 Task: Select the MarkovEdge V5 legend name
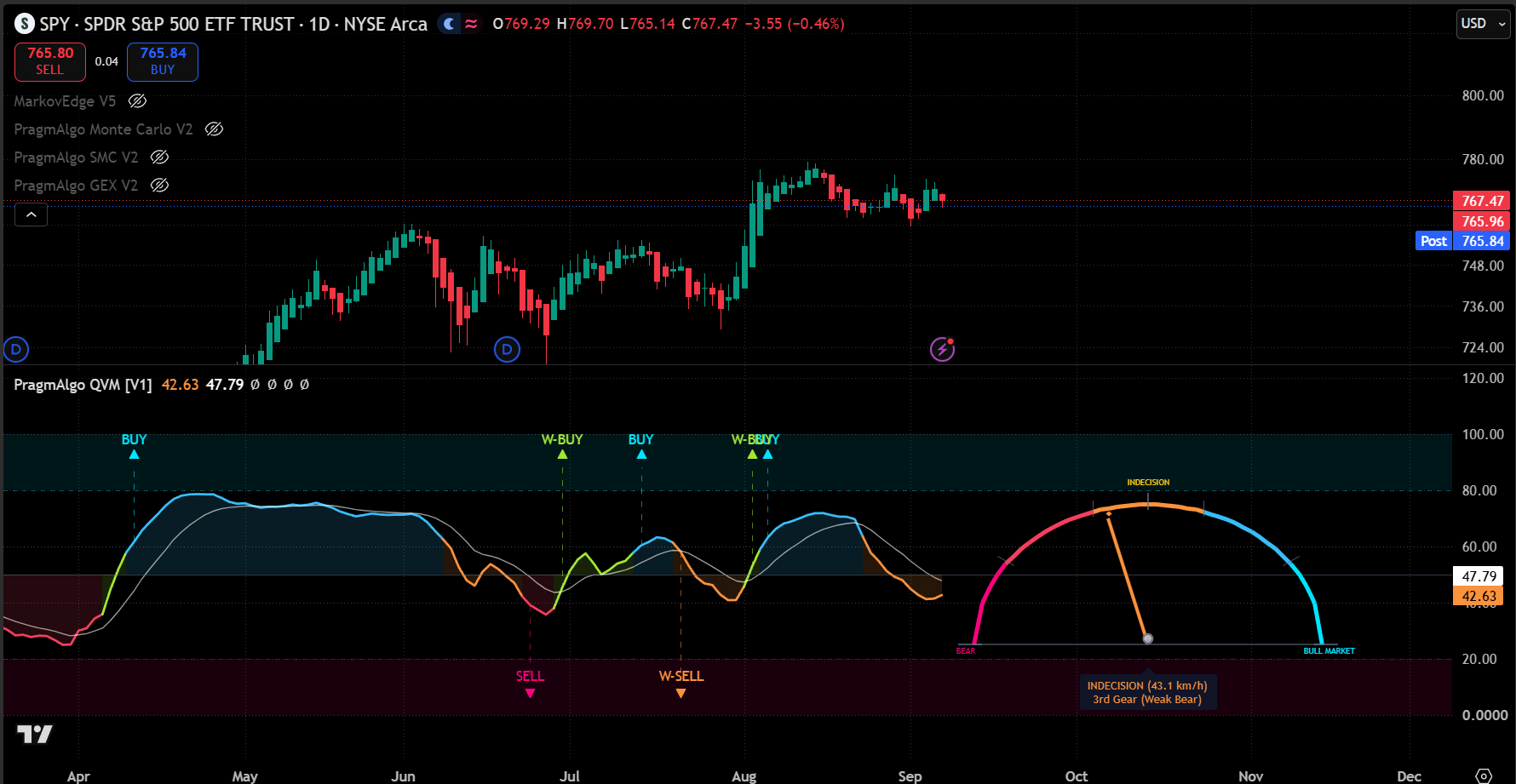65,101
